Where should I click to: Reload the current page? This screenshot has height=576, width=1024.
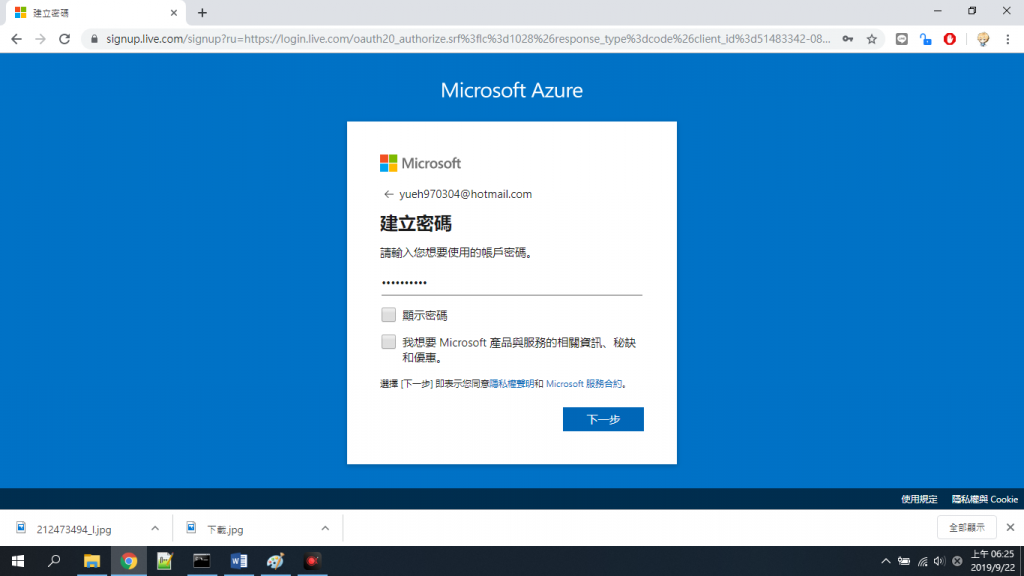[64, 39]
